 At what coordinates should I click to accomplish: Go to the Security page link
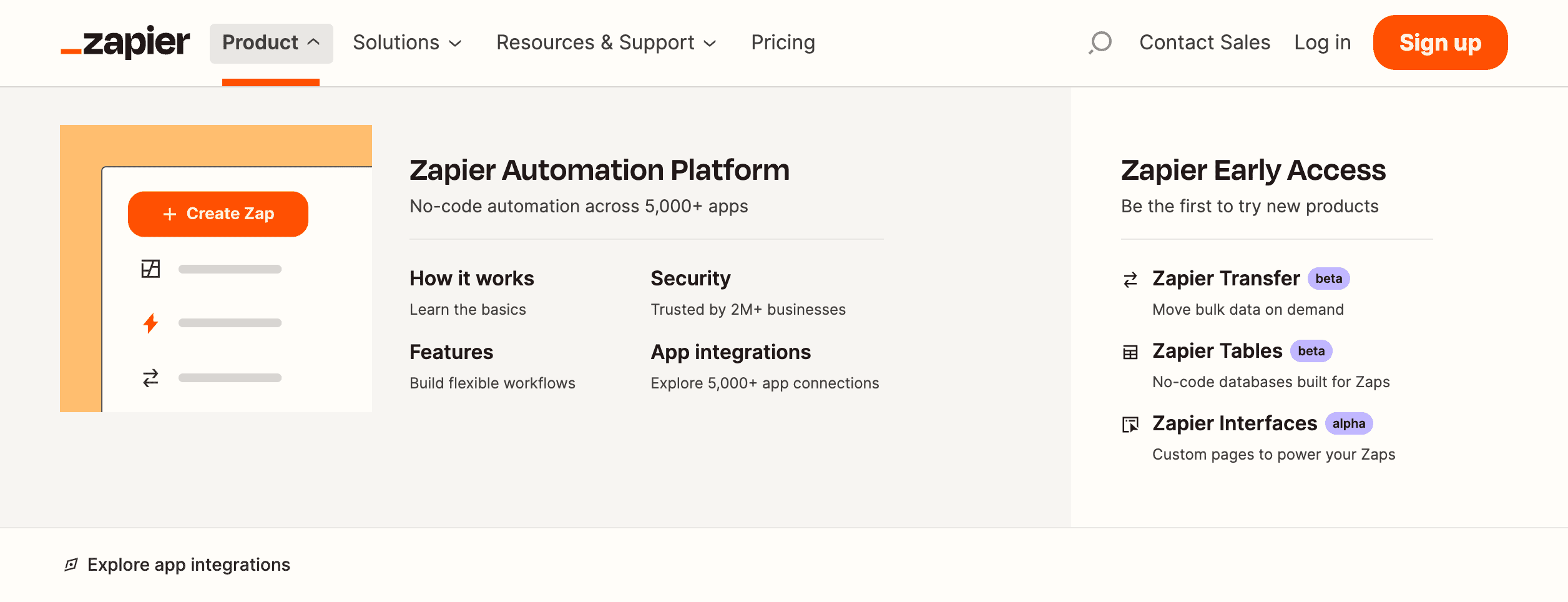(x=690, y=279)
